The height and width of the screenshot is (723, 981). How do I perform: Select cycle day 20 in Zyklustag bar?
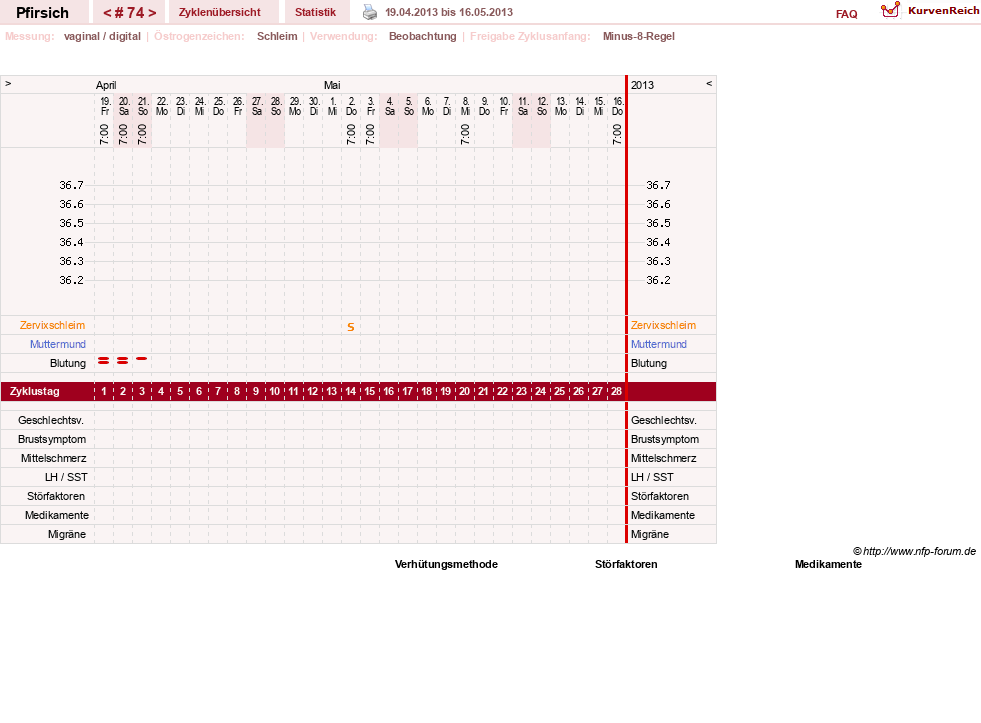point(464,392)
